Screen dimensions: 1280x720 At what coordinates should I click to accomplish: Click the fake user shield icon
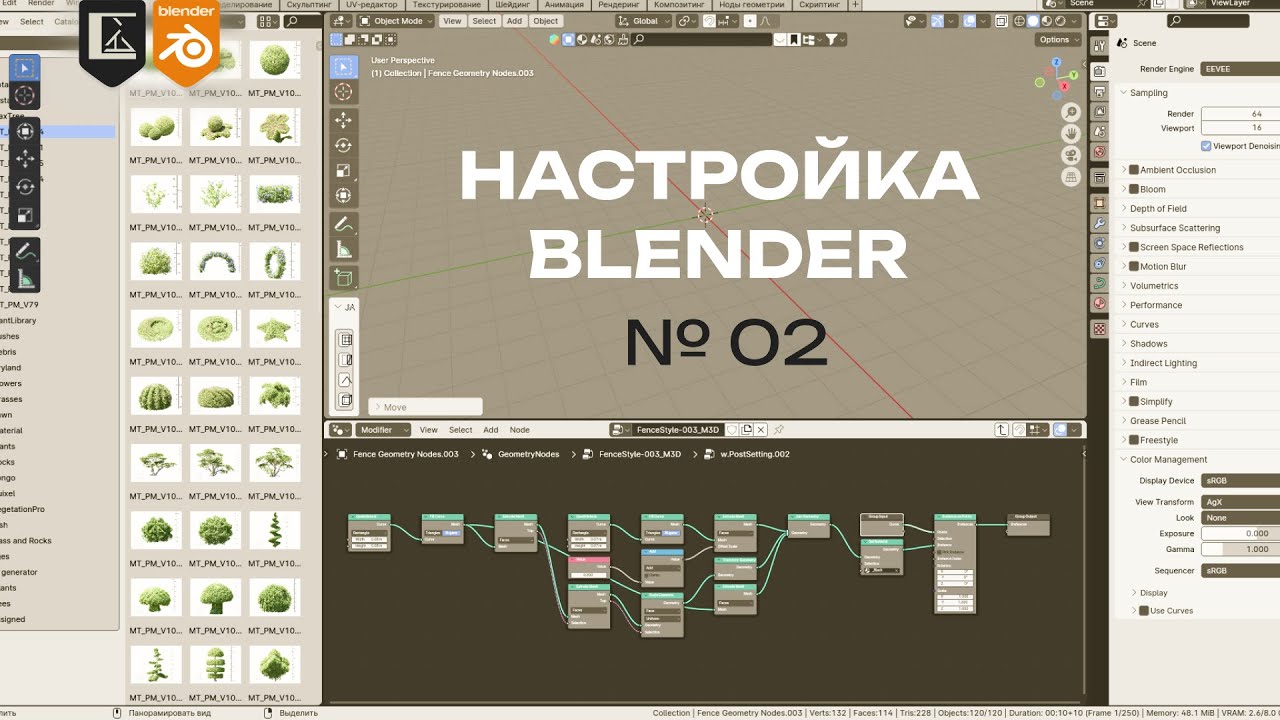coord(732,430)
